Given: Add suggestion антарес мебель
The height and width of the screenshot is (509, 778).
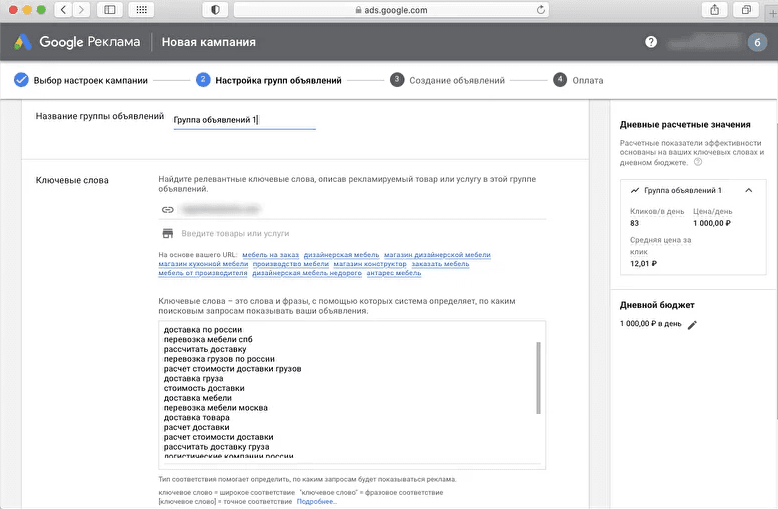Looking at the screenshot, I should 394,273.
